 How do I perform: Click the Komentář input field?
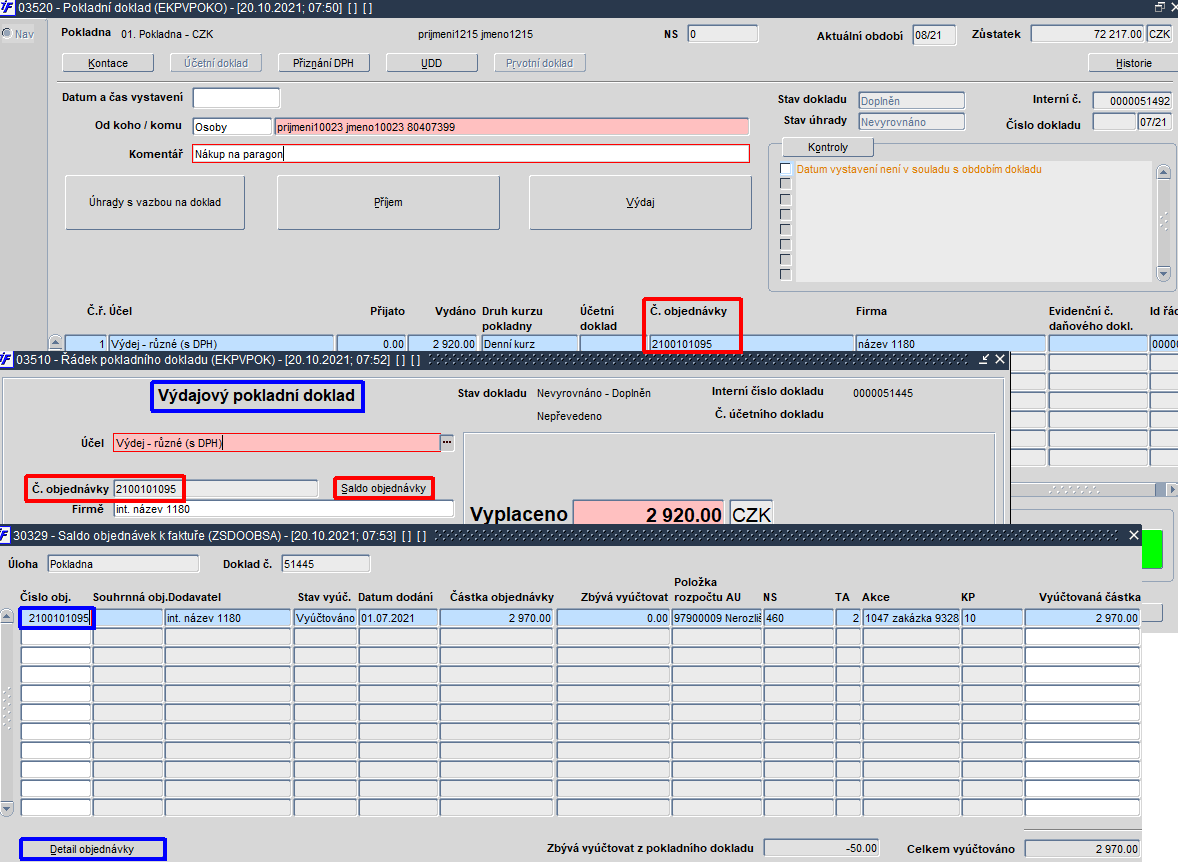point(471,154)
